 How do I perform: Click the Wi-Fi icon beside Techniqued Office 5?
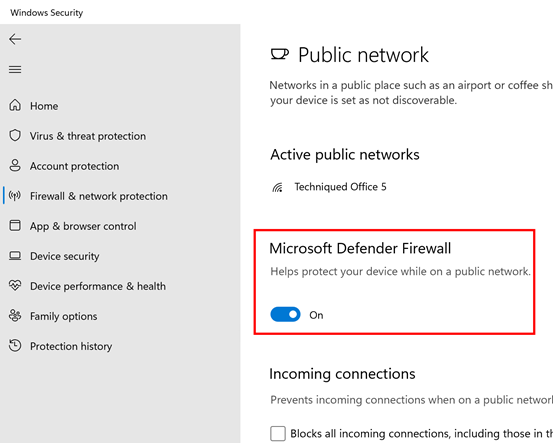click(x=278, y=187)
